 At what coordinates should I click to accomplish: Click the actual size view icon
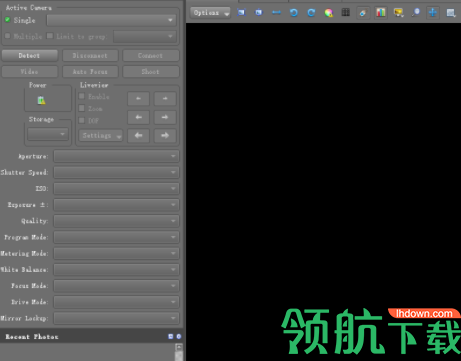coord(259,13)
